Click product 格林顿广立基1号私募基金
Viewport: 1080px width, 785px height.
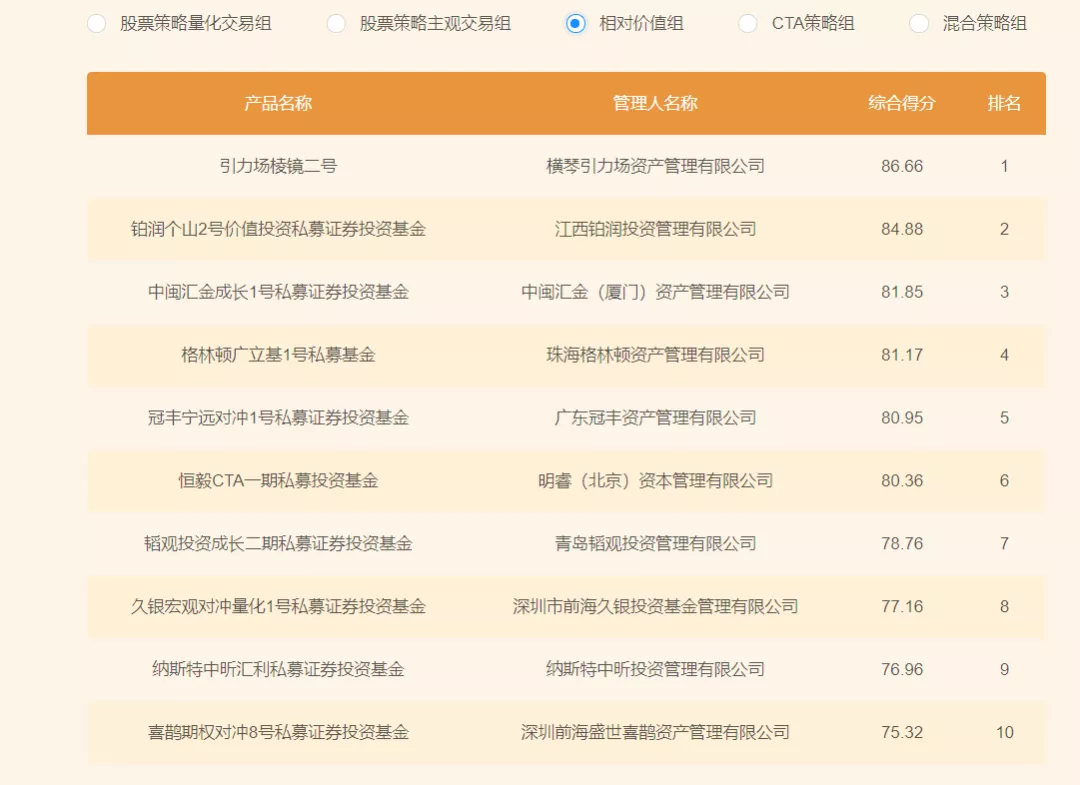(278, 355)
